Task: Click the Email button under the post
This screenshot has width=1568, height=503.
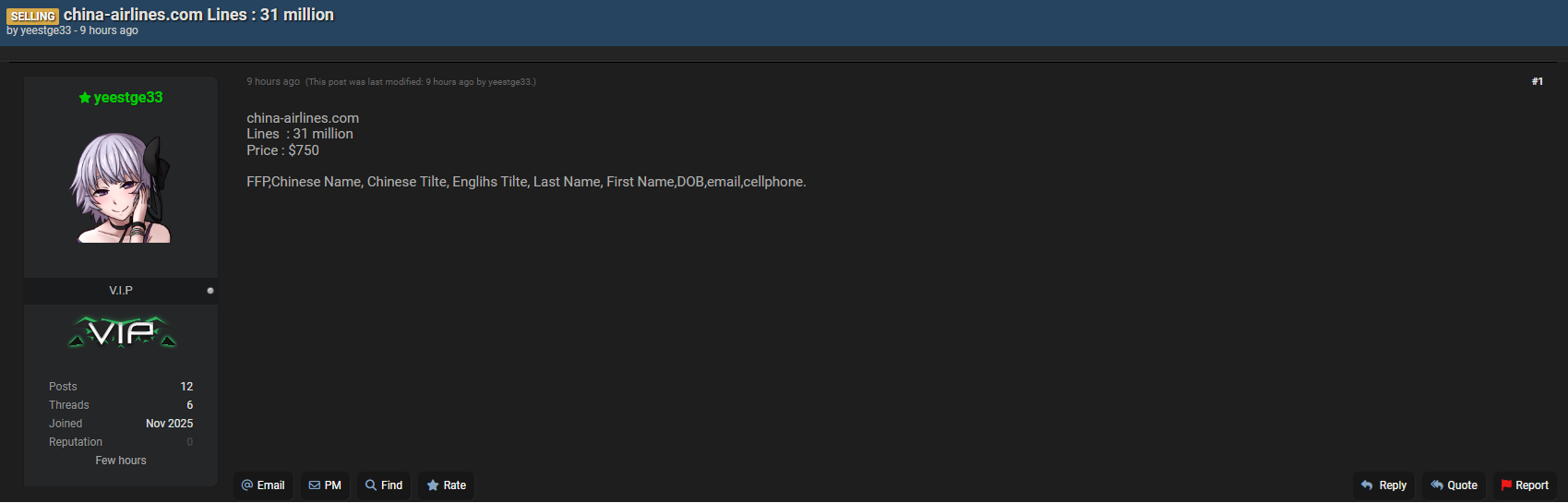Action: [263, 485]
